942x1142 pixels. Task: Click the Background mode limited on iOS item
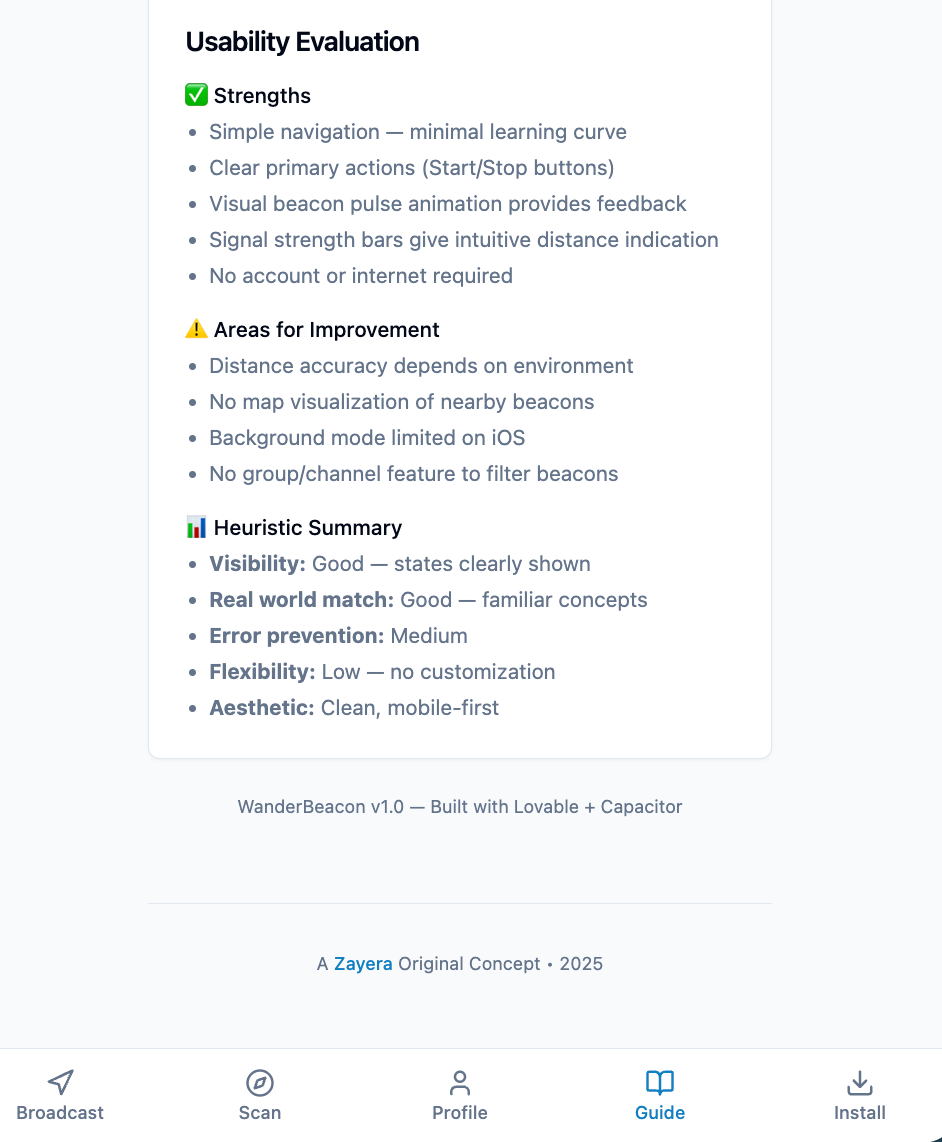(x=367, y=438)
